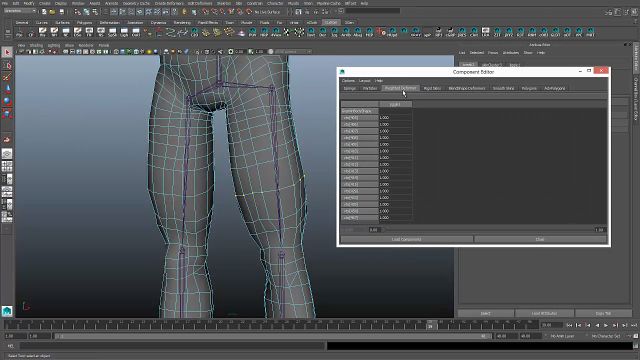Image resolution: width=640 pixels, height=360 pixels.
Task: Switch to the Polygons tab
Action: click(529, 88)
